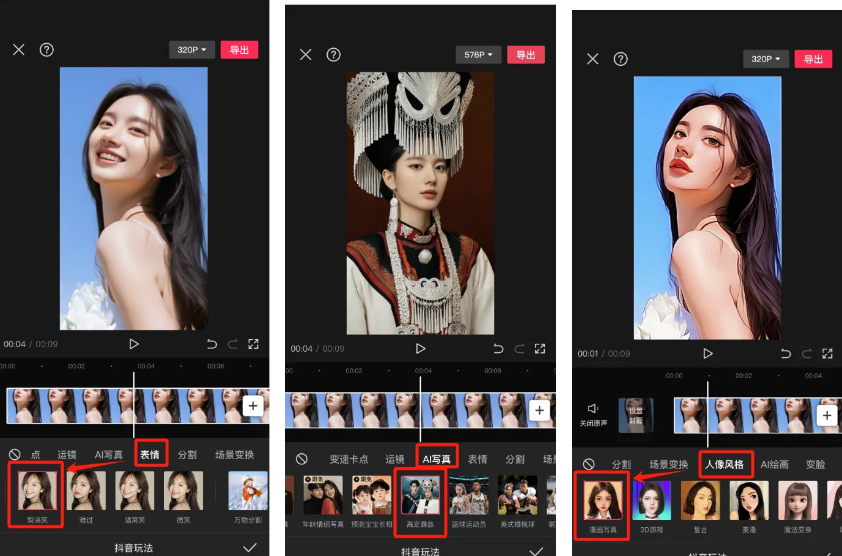Undo last action in the 576P editor

pos(498,349)
